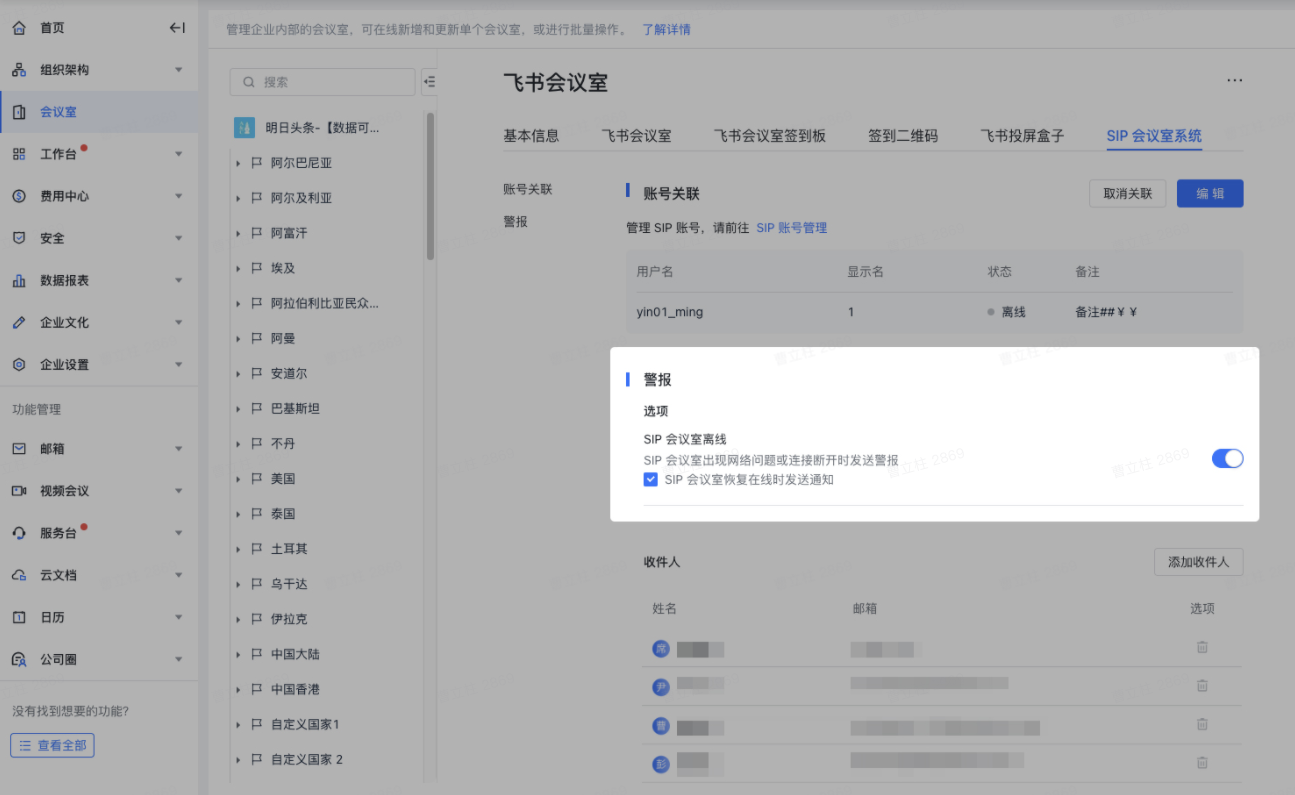Delete the fourth recipient via trash icon
The width and height of the screenshot is (1295, 795).
pos(1202,762)
